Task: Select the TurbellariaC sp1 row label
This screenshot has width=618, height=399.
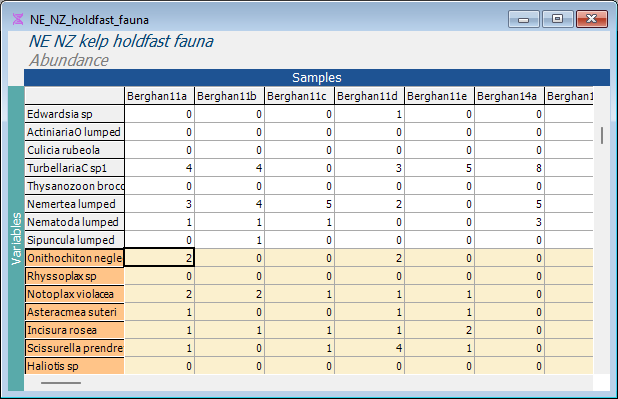Action: [74, 168]
